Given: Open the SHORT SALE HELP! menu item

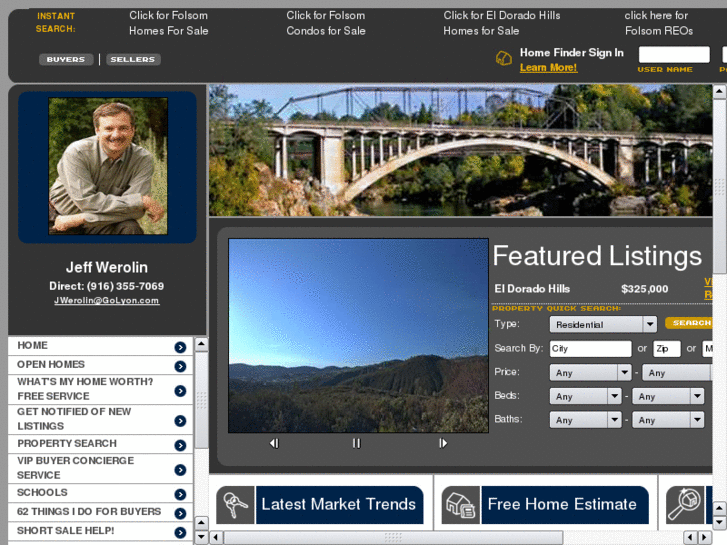Looking at the screenshot, I should pyautogui.click(x=100, y=531).
